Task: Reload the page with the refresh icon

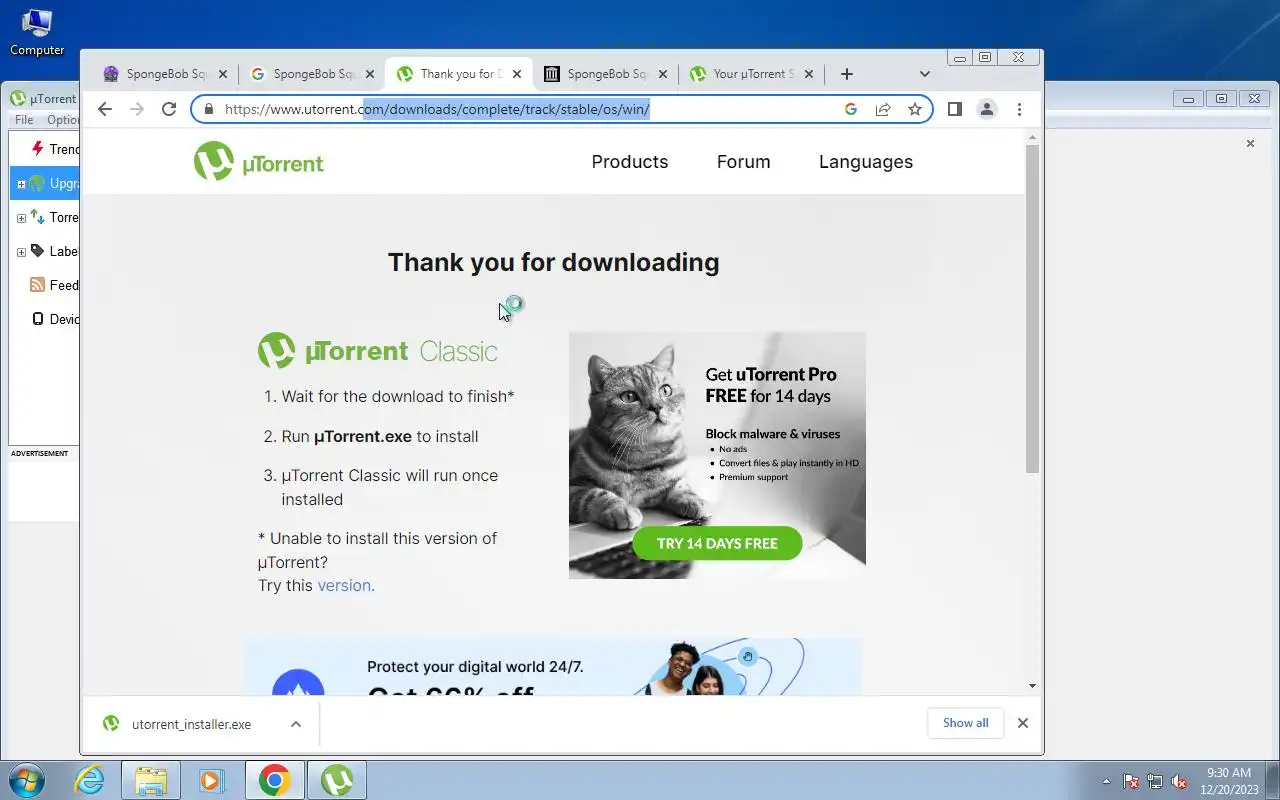Action: (x=169, y=109)
